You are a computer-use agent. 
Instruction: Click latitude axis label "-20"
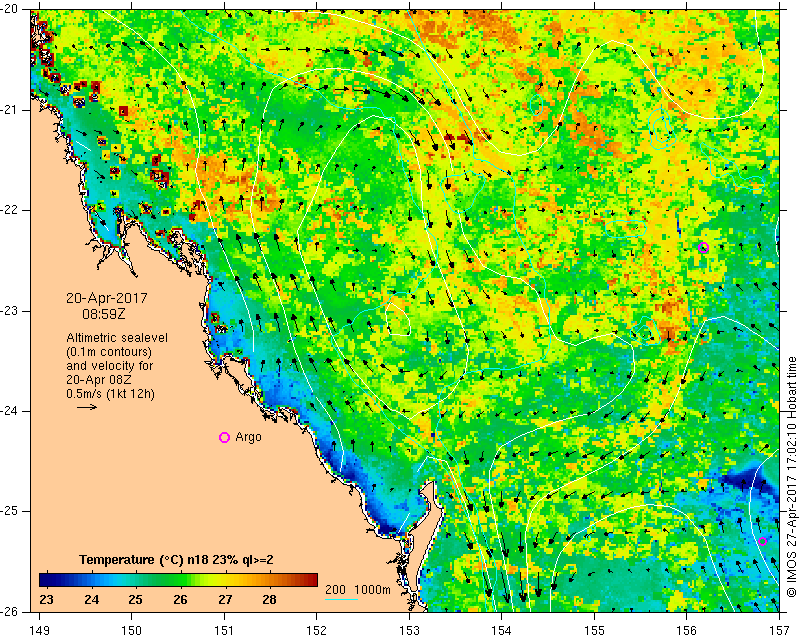tap(10, 10)
